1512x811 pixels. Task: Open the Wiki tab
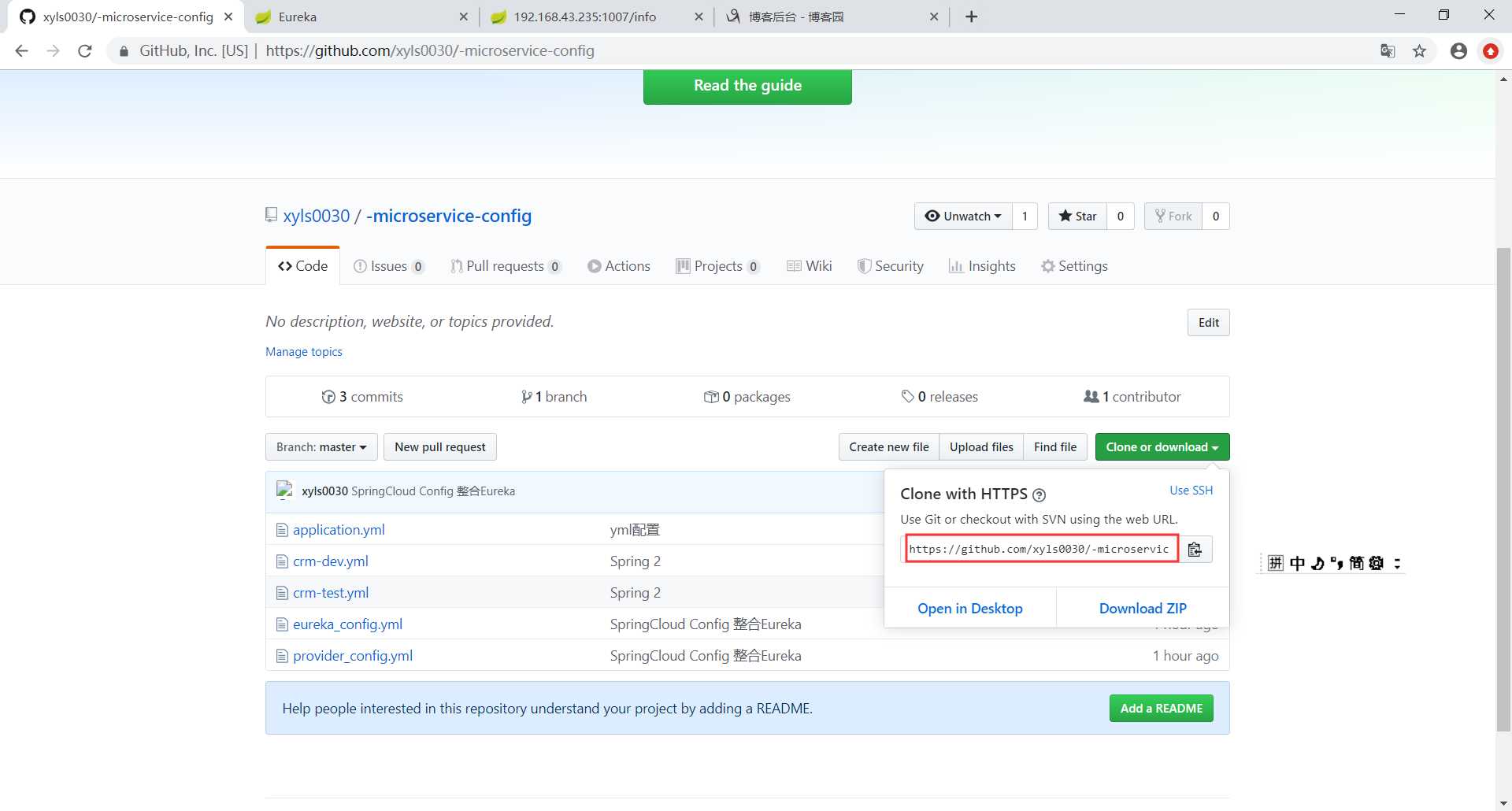[x=810, y=266]
